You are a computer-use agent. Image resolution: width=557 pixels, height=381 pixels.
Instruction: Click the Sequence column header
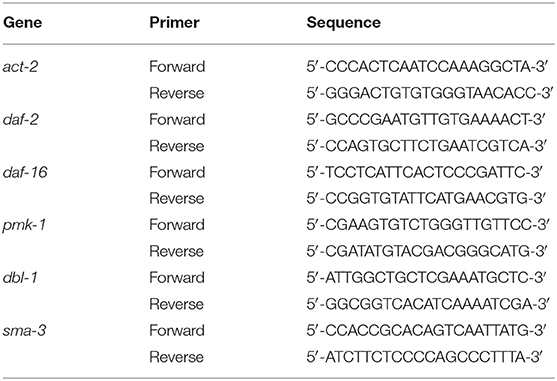point(344,23)
